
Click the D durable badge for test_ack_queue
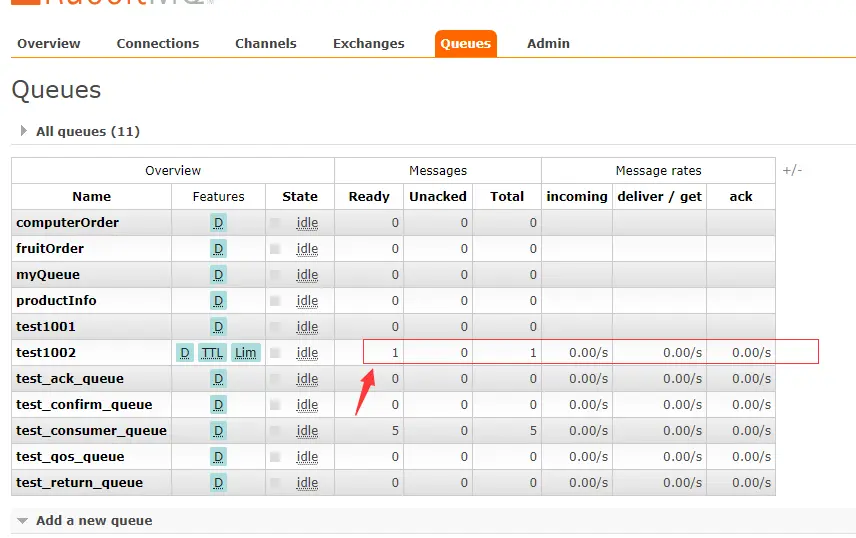218,379
